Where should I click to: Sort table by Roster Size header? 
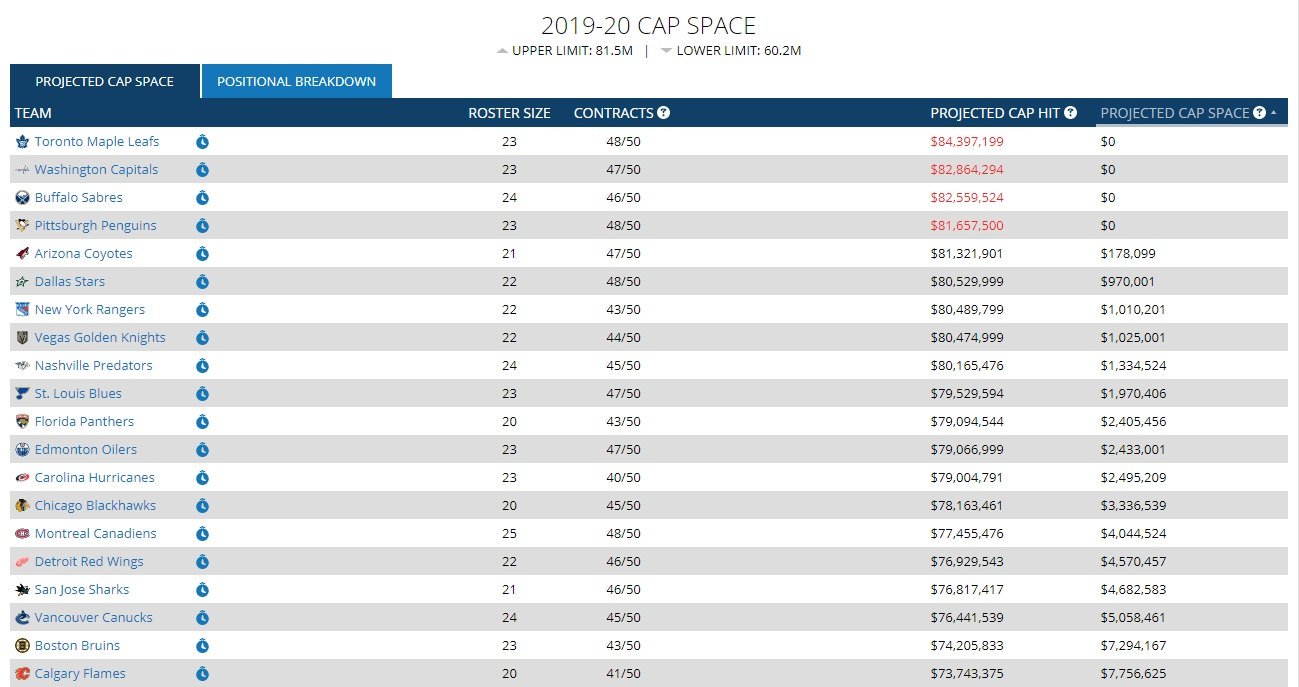point(509,113)
